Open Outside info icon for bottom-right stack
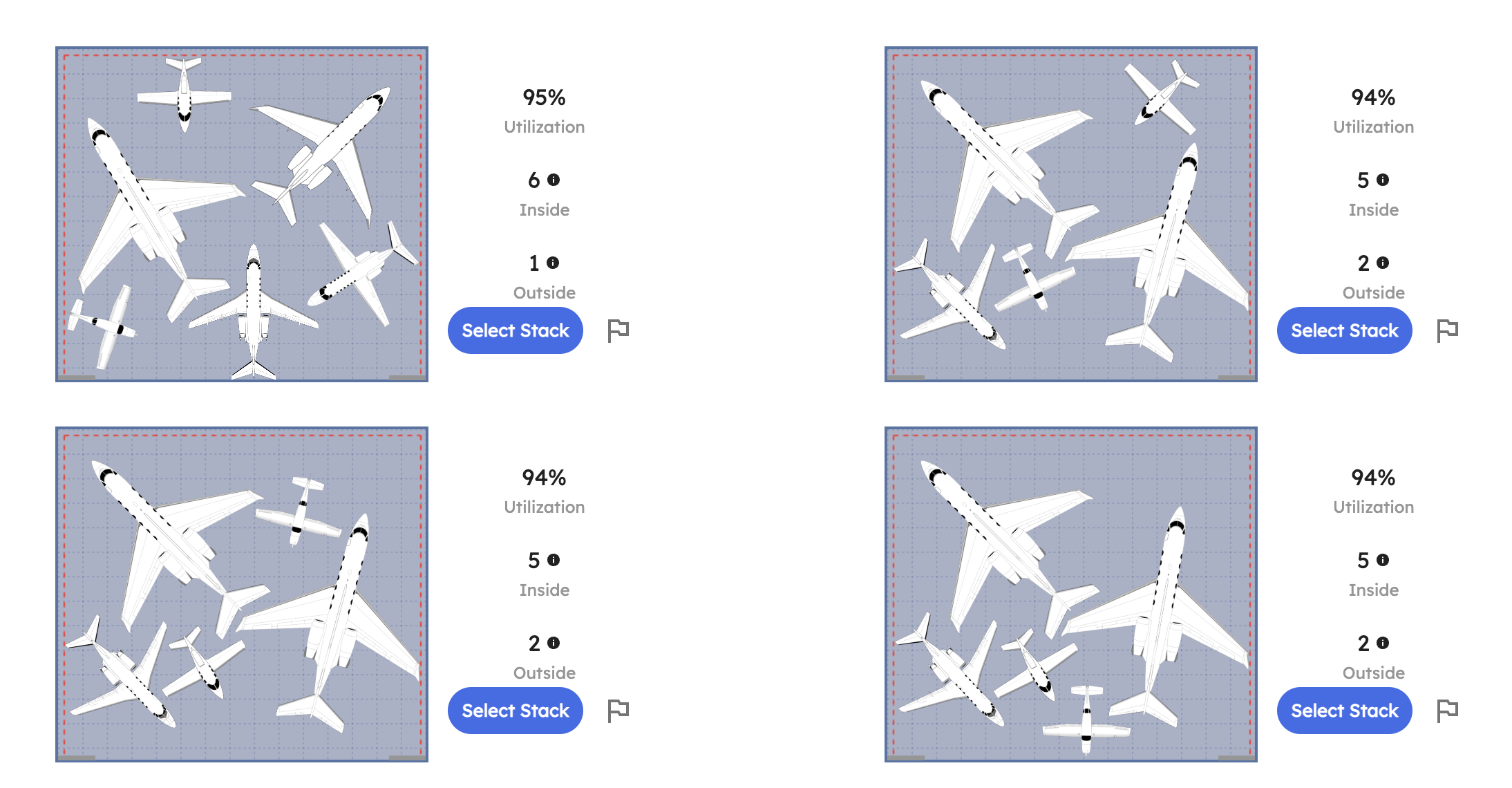 pyautogui.click(x=1383, y=643)
